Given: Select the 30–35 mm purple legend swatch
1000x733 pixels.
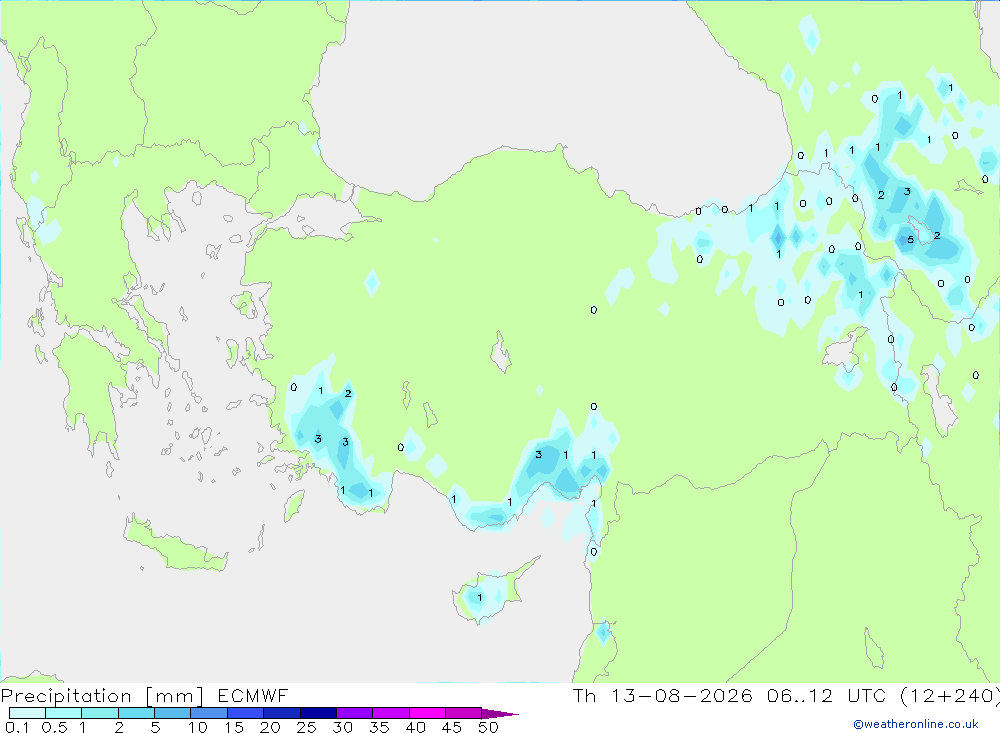Looking at the screenshot, I should (355, 713).
